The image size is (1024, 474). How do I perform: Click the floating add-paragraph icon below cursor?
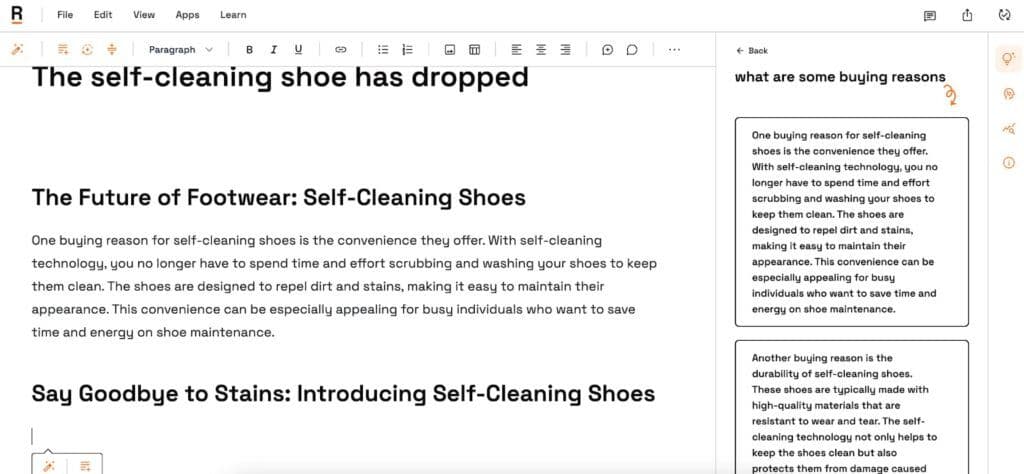point(85,466)
